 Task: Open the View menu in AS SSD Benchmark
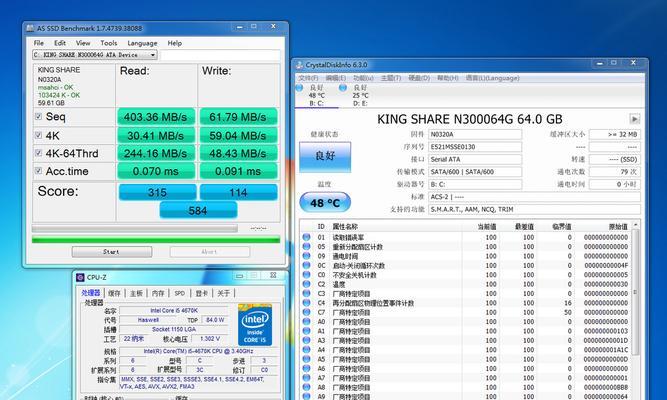[83, 43]
